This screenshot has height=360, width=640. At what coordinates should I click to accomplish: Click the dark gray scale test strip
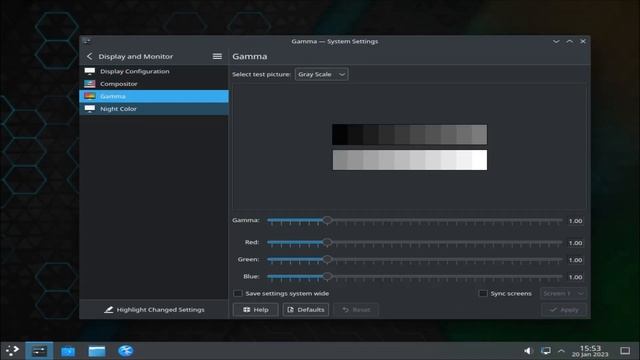click(409, 135)
